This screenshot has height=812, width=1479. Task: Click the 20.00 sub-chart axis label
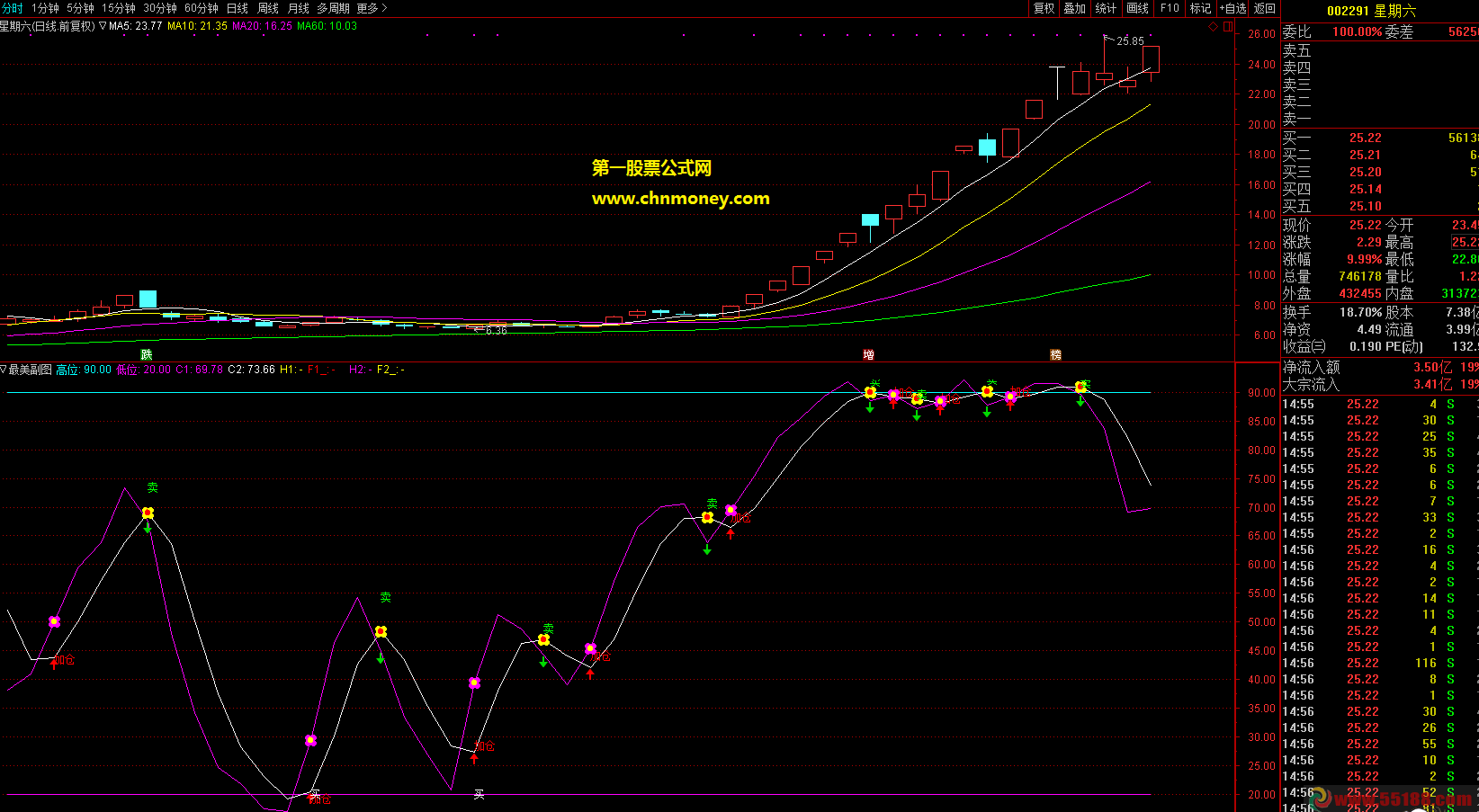coord(1261,794)
